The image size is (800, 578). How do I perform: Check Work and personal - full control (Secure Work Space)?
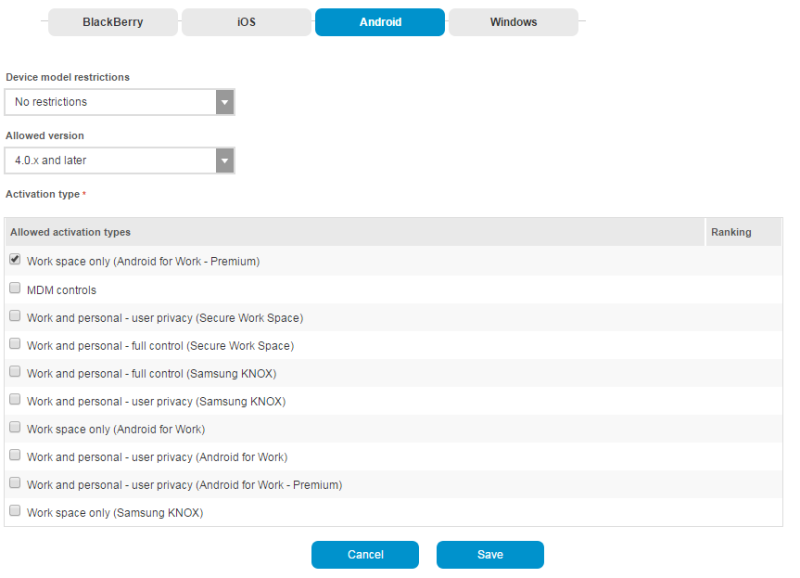point(15,344)
